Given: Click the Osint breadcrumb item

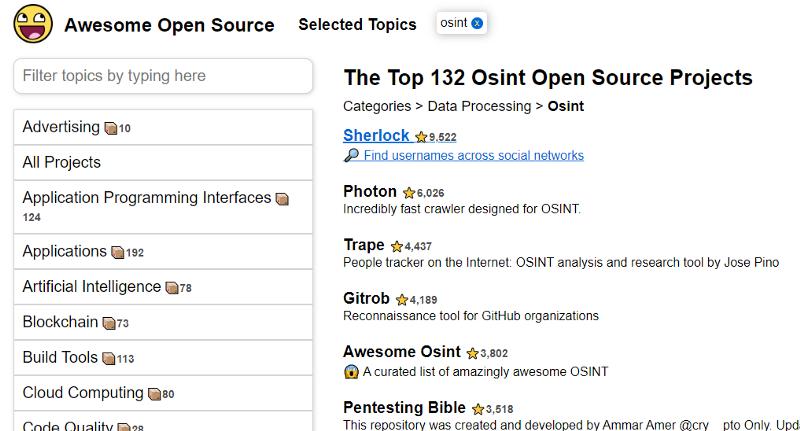Looking at the screenshot, I should pos(566,106).
